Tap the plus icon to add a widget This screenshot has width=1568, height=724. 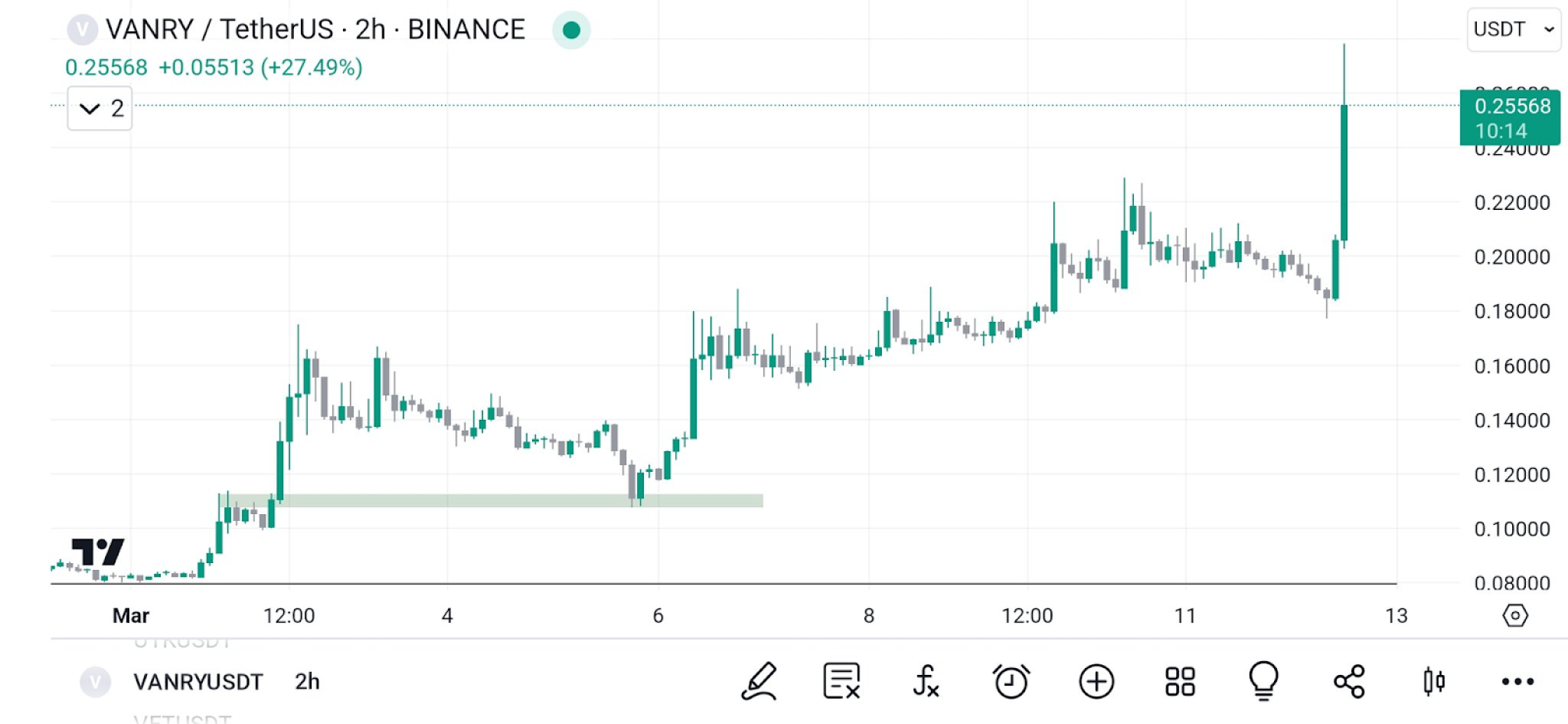(x=1096, y=680)
